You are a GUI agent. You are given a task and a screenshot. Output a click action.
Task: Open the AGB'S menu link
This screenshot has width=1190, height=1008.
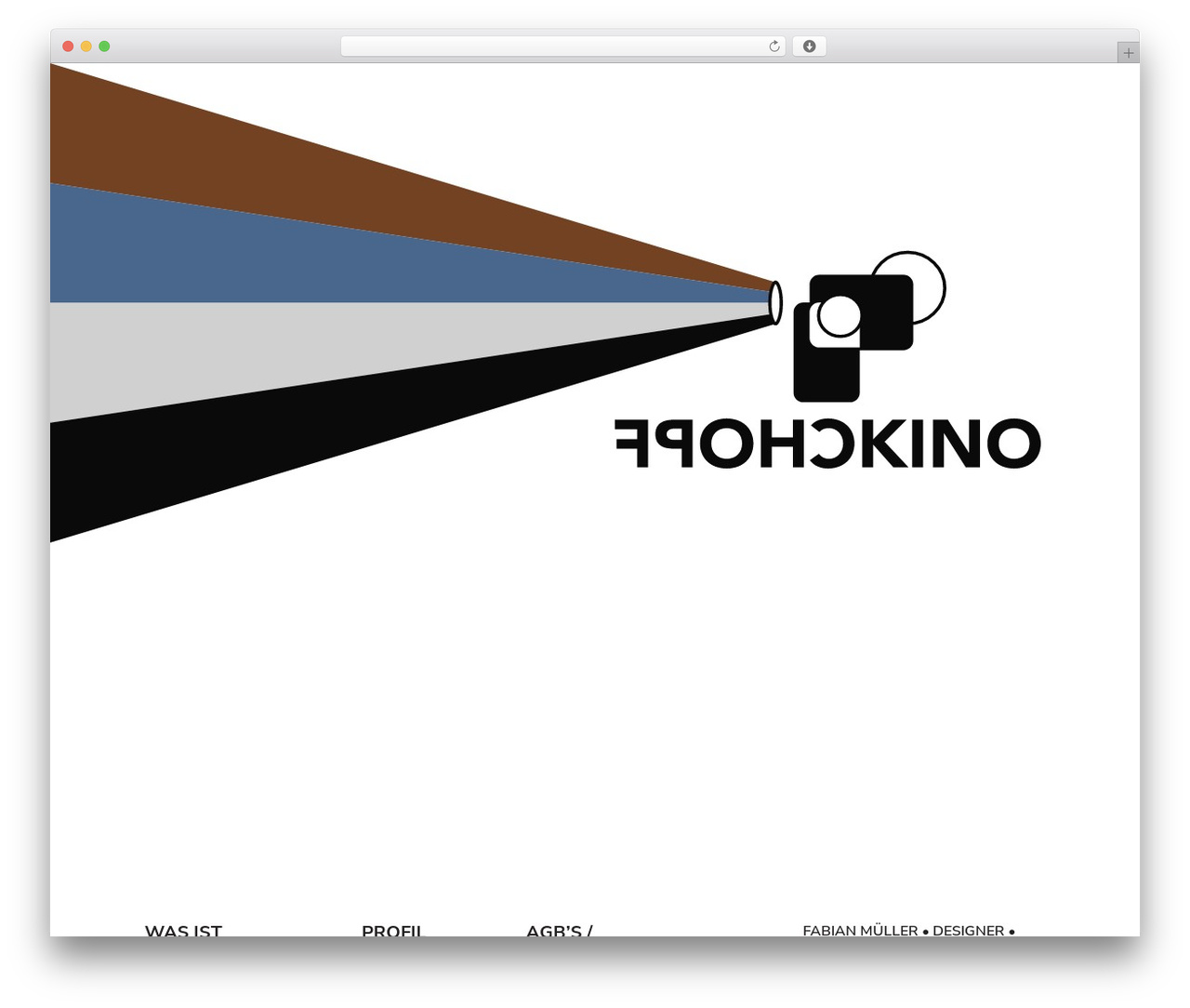[x=559, y=930]
